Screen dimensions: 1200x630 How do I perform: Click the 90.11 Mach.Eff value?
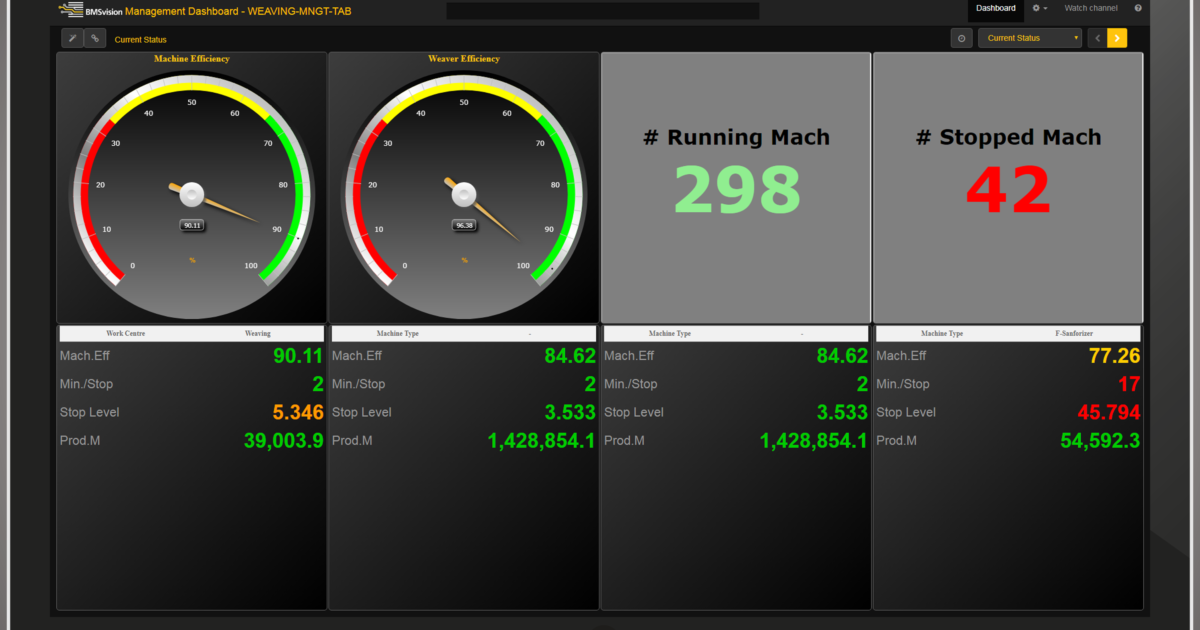coord(298,356)
